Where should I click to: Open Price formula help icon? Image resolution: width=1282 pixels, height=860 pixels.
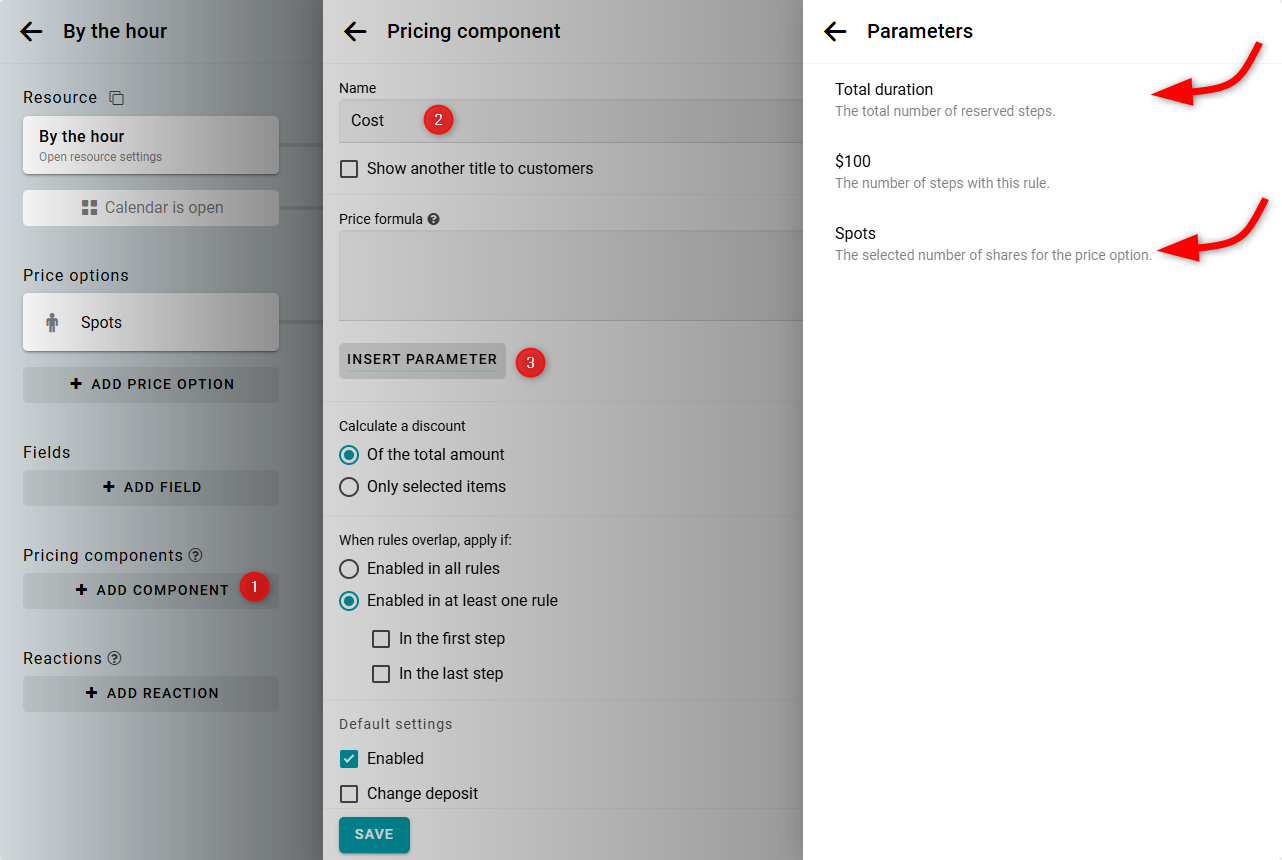(x=433, y=219)
